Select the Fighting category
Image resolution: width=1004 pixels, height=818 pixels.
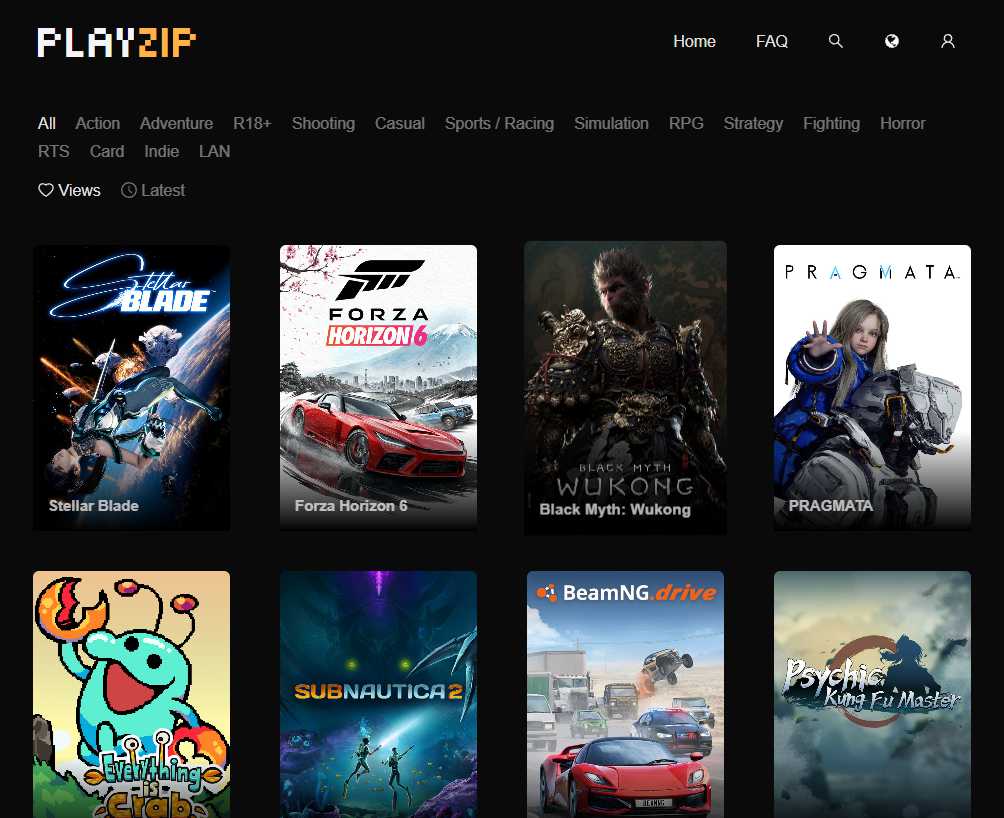pos(831,123)
